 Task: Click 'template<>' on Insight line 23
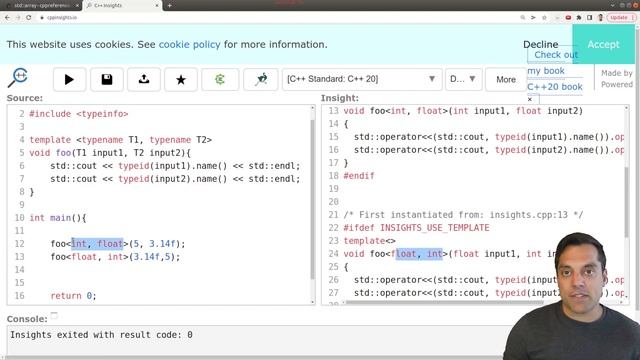coord(369,240)
